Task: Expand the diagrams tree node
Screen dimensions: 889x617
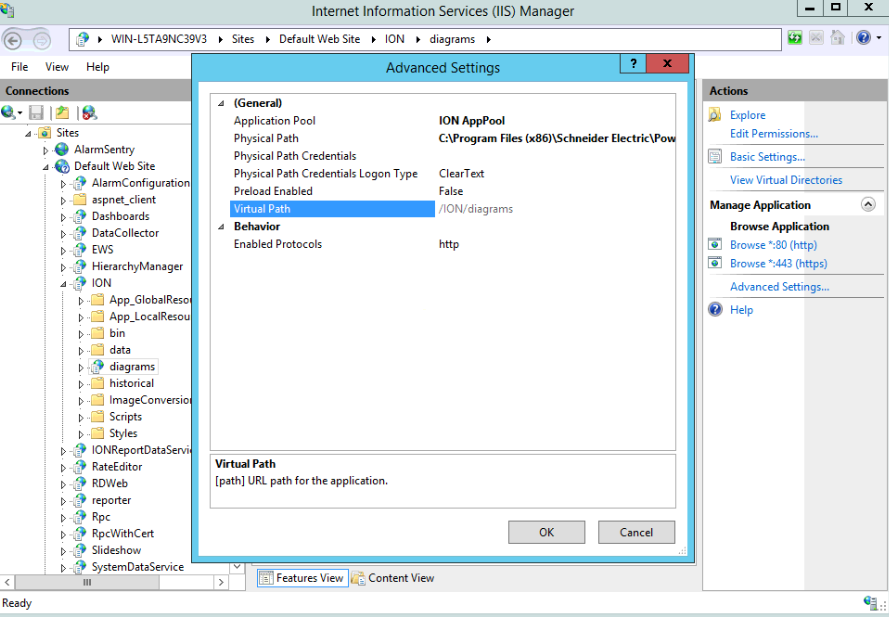Action: (81, 367)
